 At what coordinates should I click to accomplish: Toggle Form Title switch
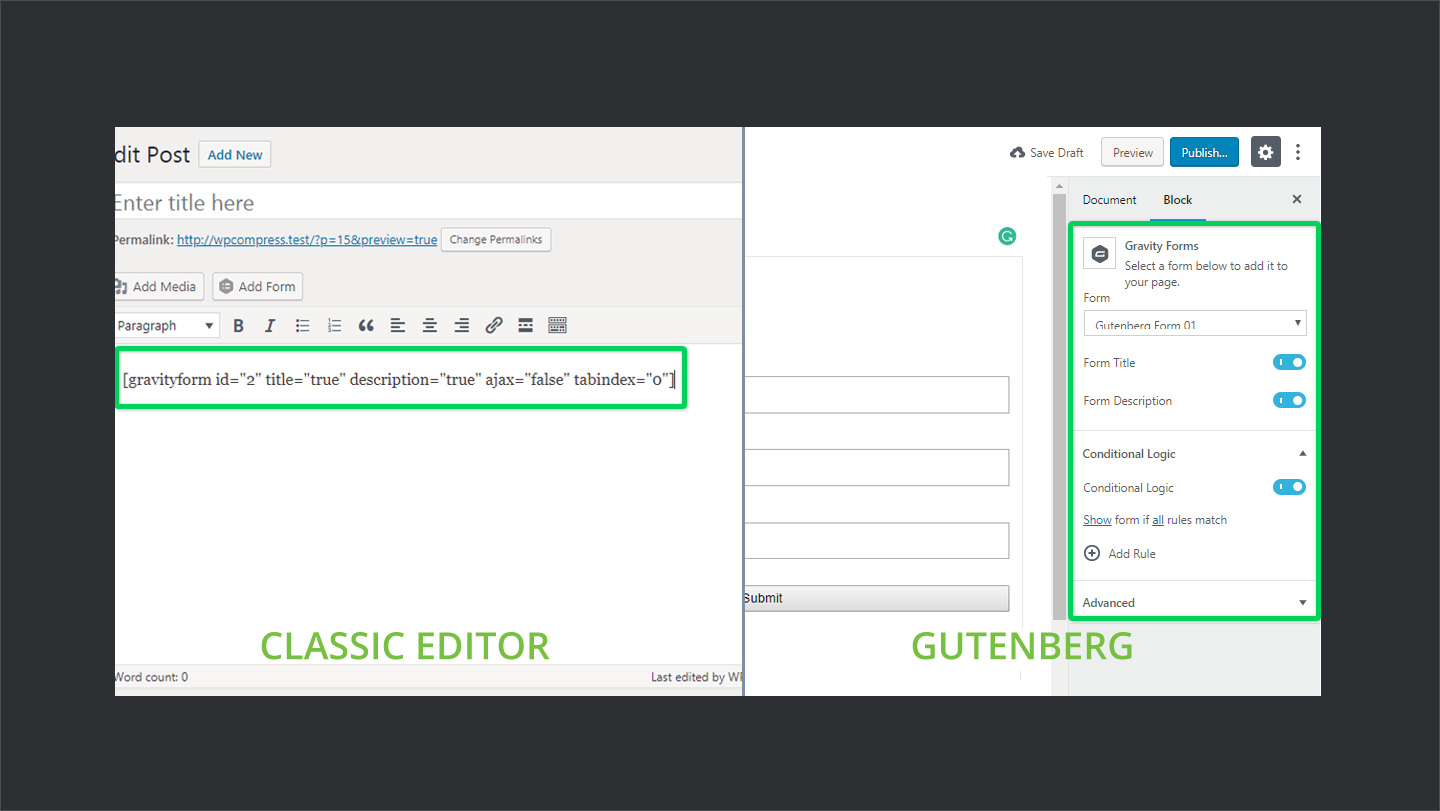tap(1290, 363)
